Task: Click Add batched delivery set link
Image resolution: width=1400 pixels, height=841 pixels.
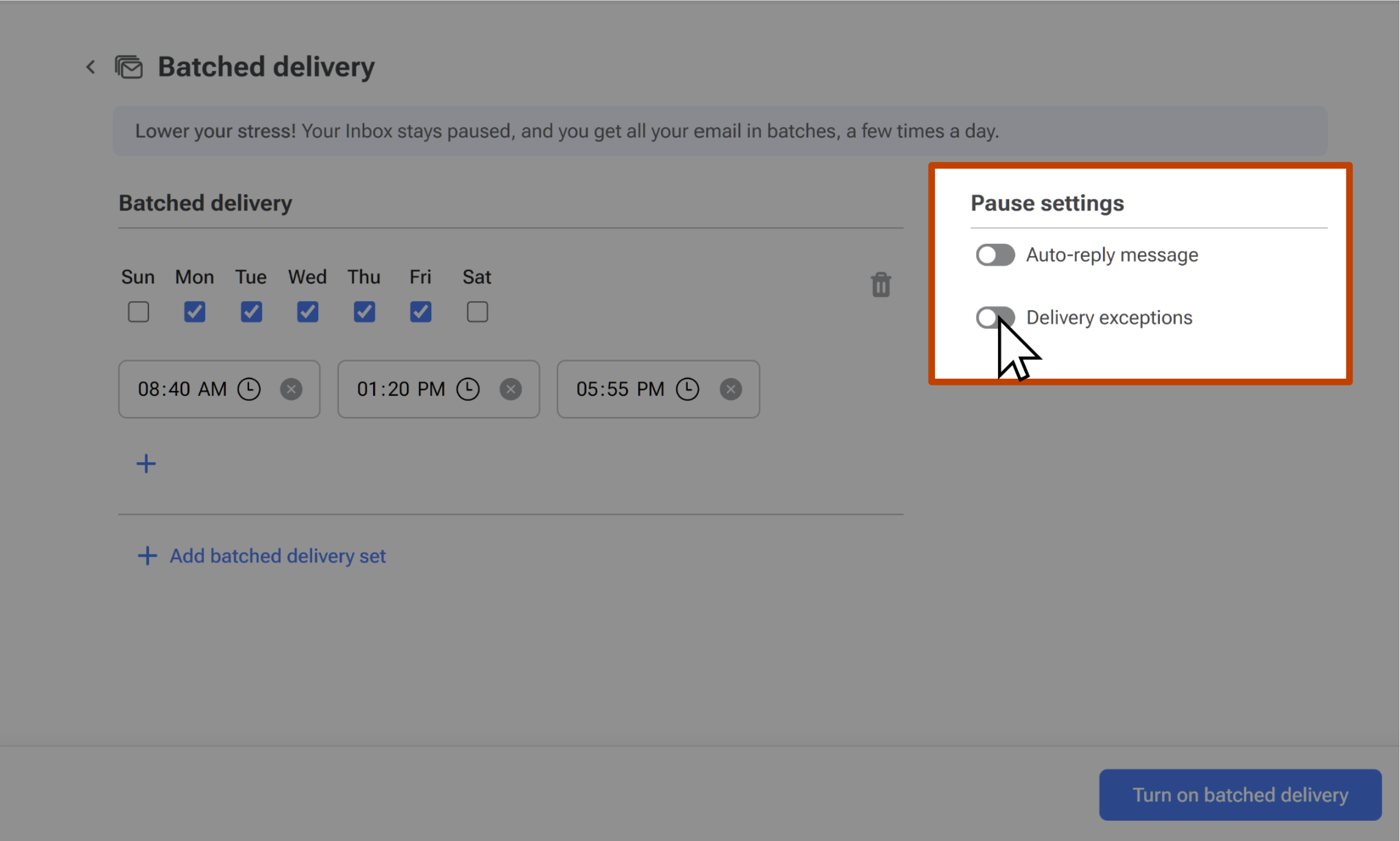Action: (261, 556)
